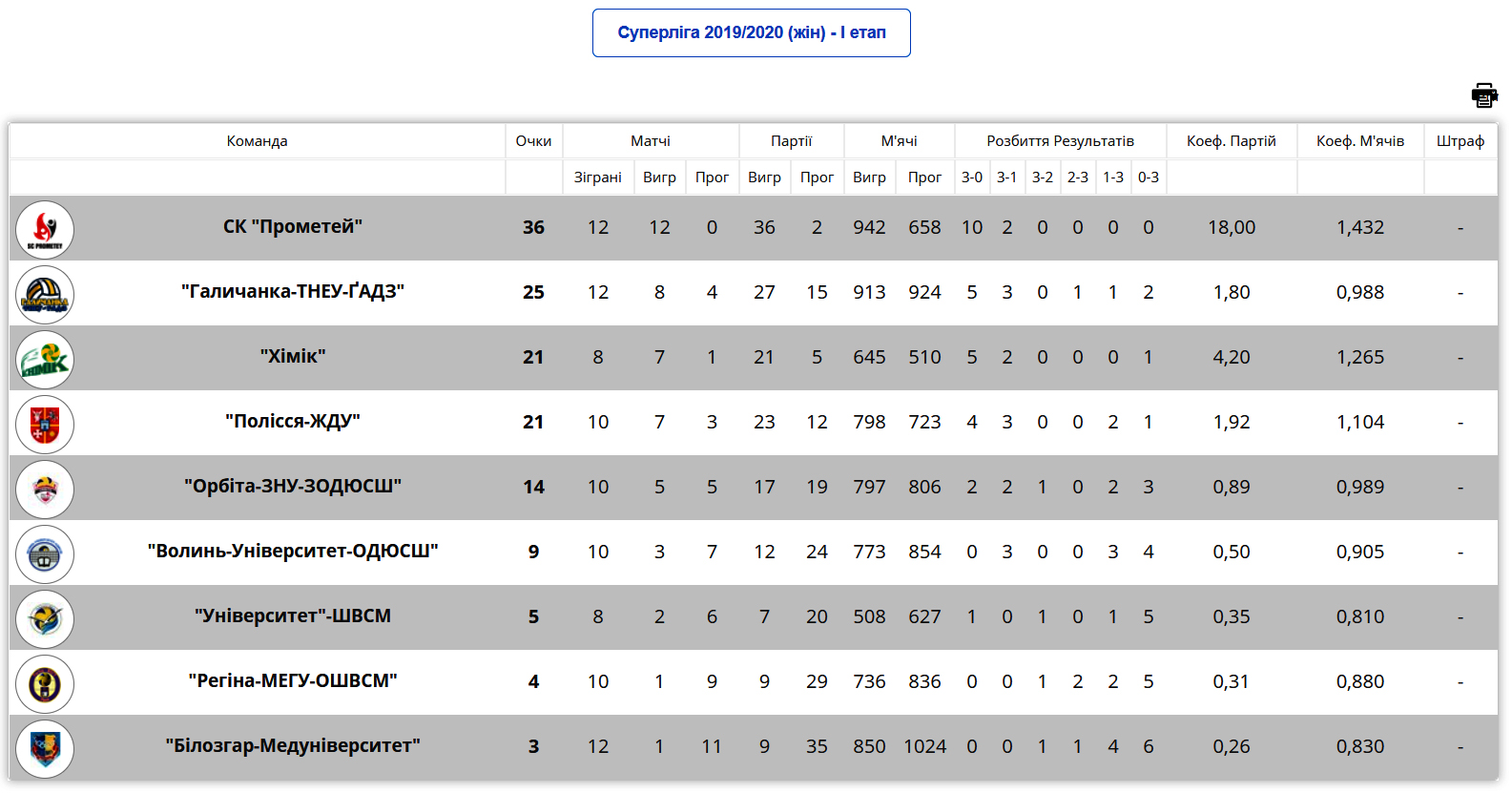Open the Орбіта-ЗНУ-ЗОДЮСШ team logo
This screenshot has width=1512, height=793.
point(45,490)
